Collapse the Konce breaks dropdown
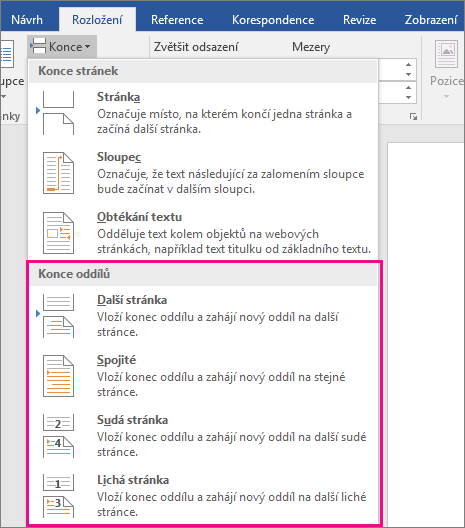This screenshot has height=528, width=465. [x=62, y=46]
